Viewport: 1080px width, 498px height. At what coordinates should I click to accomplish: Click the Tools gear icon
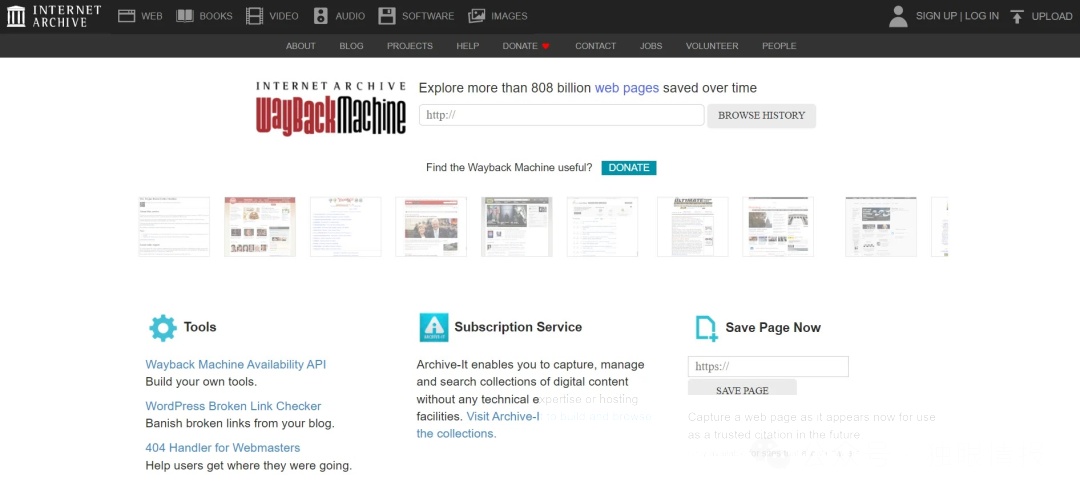coord(163,328)
